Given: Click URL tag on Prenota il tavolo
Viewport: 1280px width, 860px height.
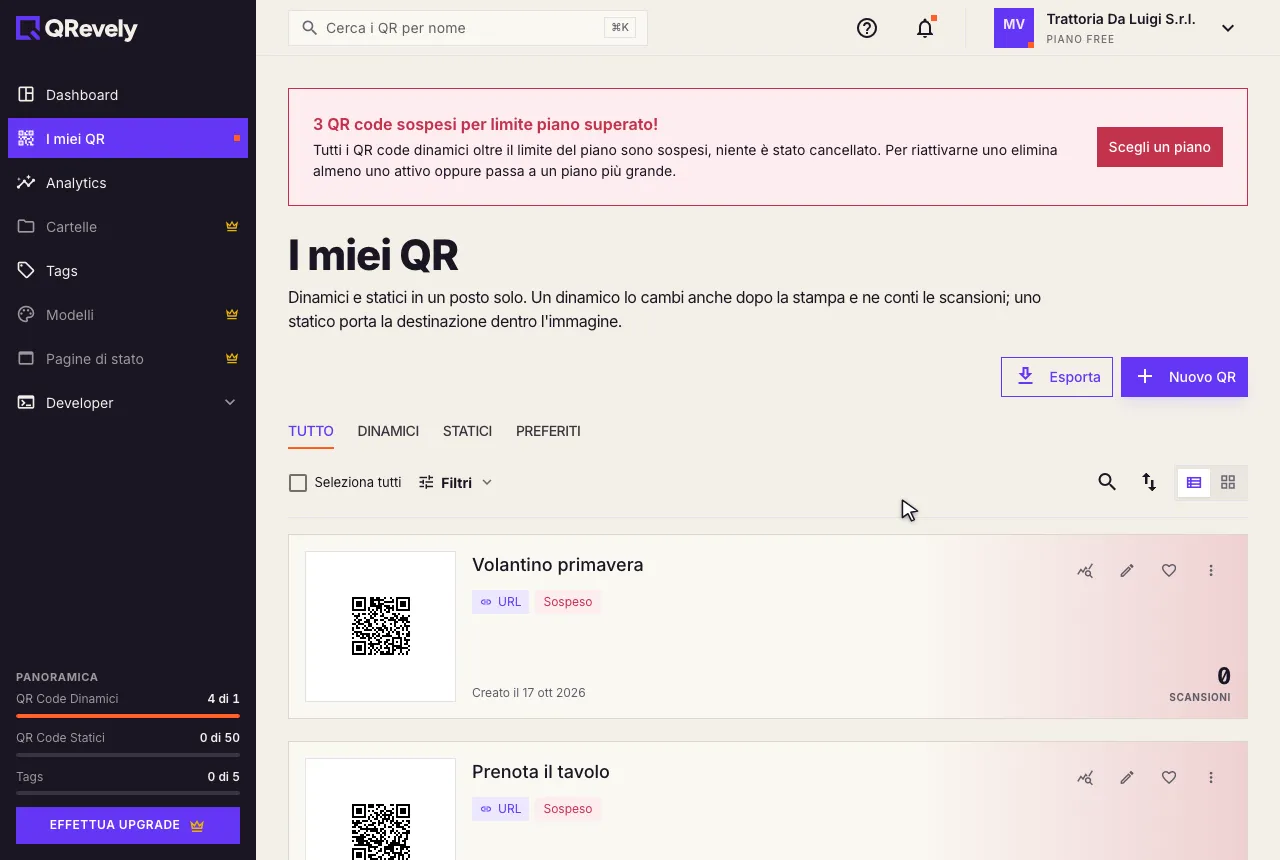Looking at the screenshot, I should [x=500, y=809].
